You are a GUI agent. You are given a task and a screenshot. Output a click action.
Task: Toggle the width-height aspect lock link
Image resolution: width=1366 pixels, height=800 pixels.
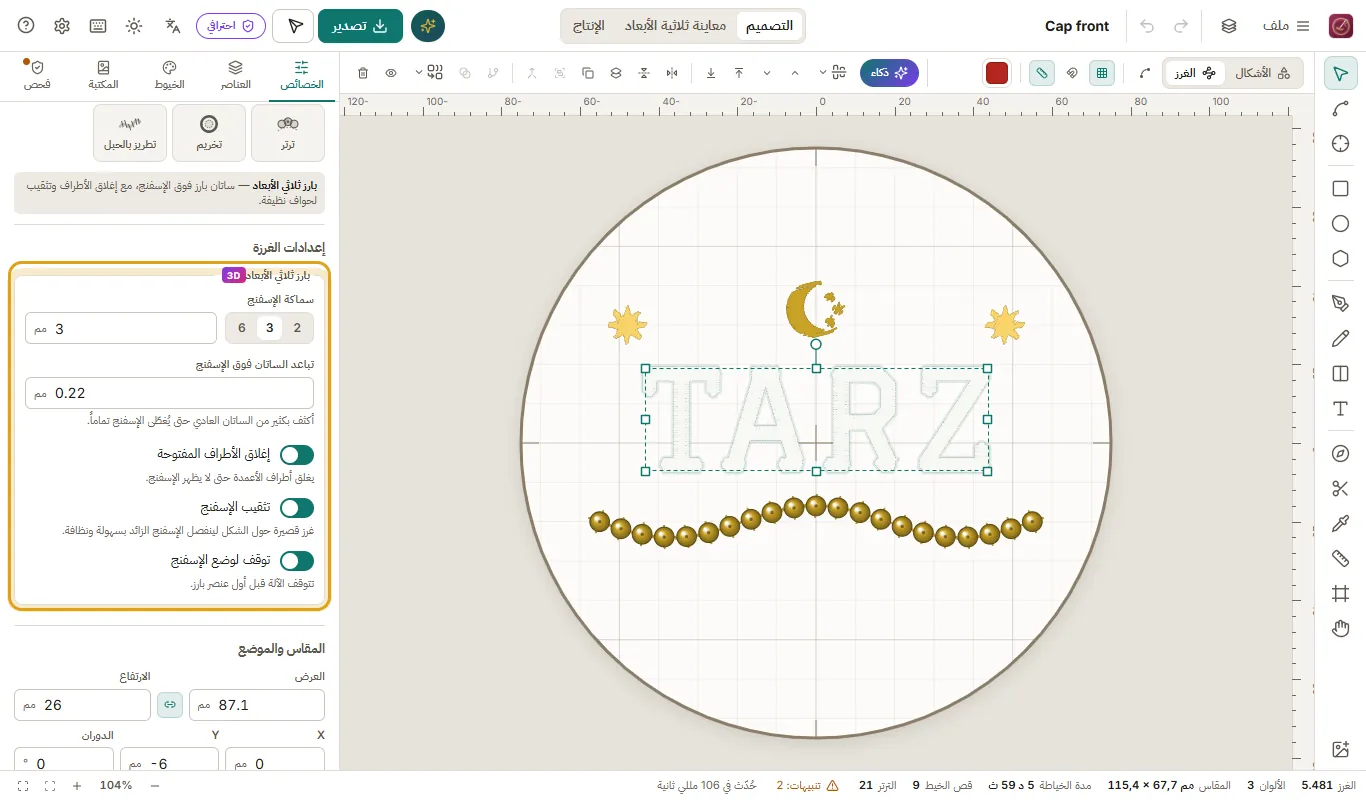[170, 705]
